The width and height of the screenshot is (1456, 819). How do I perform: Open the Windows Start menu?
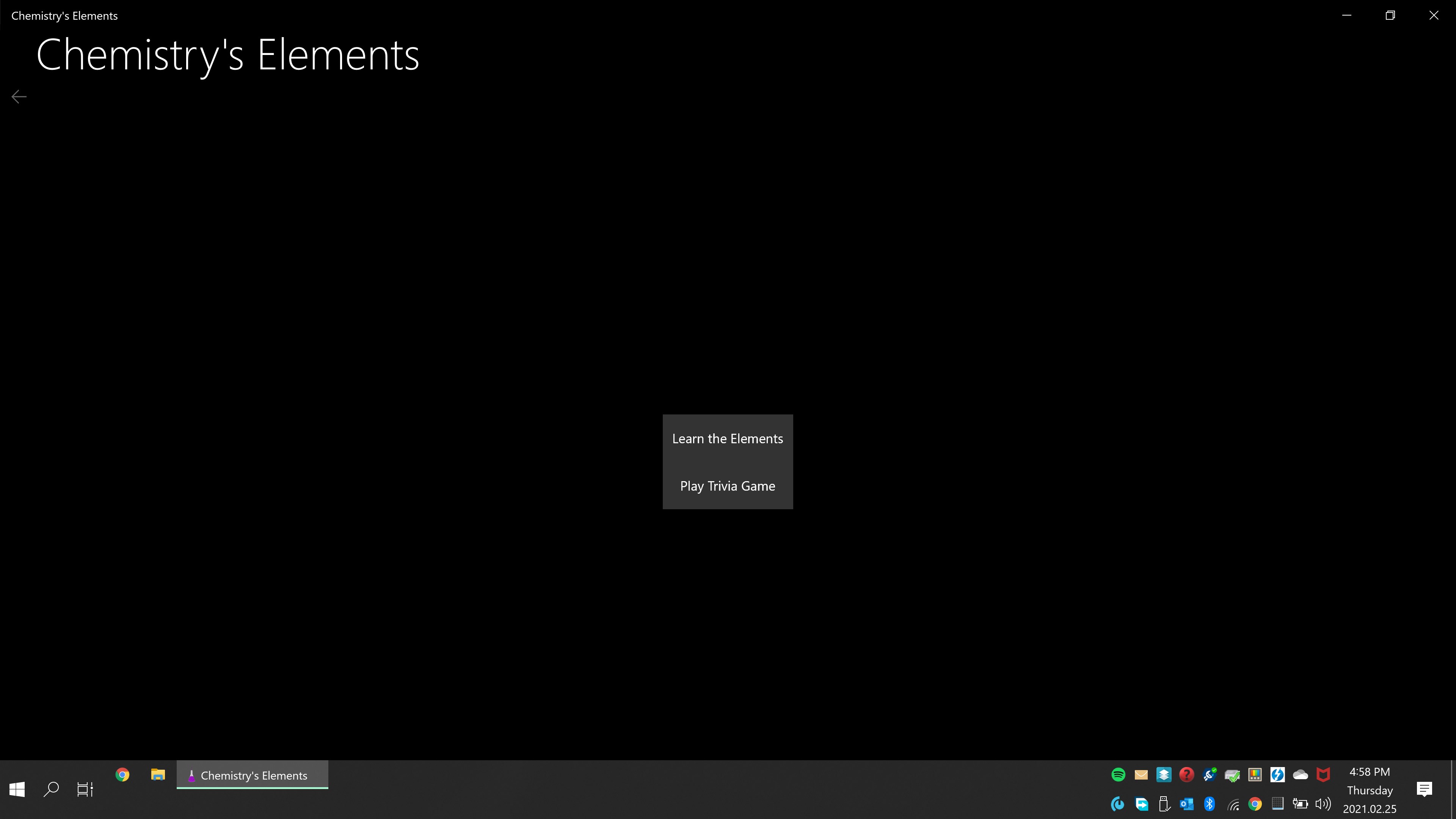(17, 789)
